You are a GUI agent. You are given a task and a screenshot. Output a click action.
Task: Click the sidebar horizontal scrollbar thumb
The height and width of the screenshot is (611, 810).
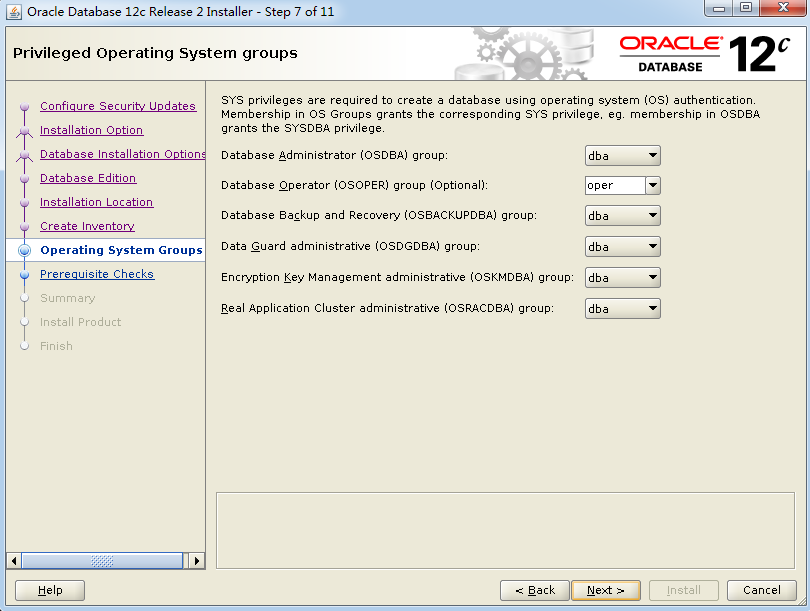pos(102,561)
